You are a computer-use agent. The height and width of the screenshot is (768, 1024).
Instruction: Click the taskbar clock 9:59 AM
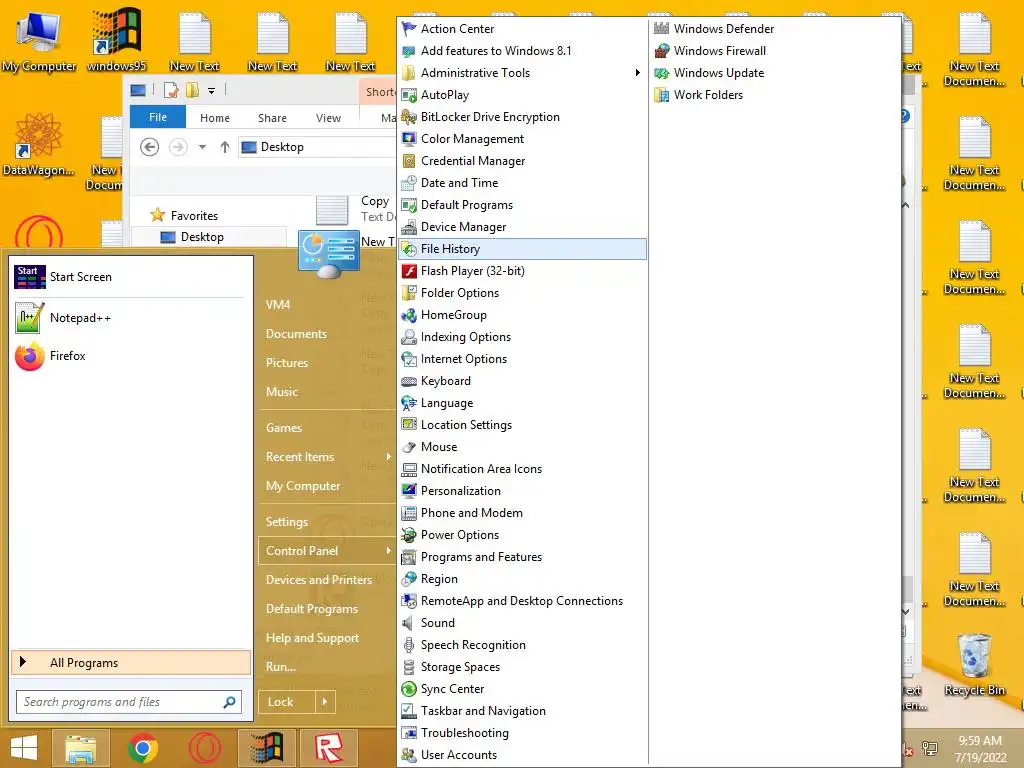click(x=980, y=741)
